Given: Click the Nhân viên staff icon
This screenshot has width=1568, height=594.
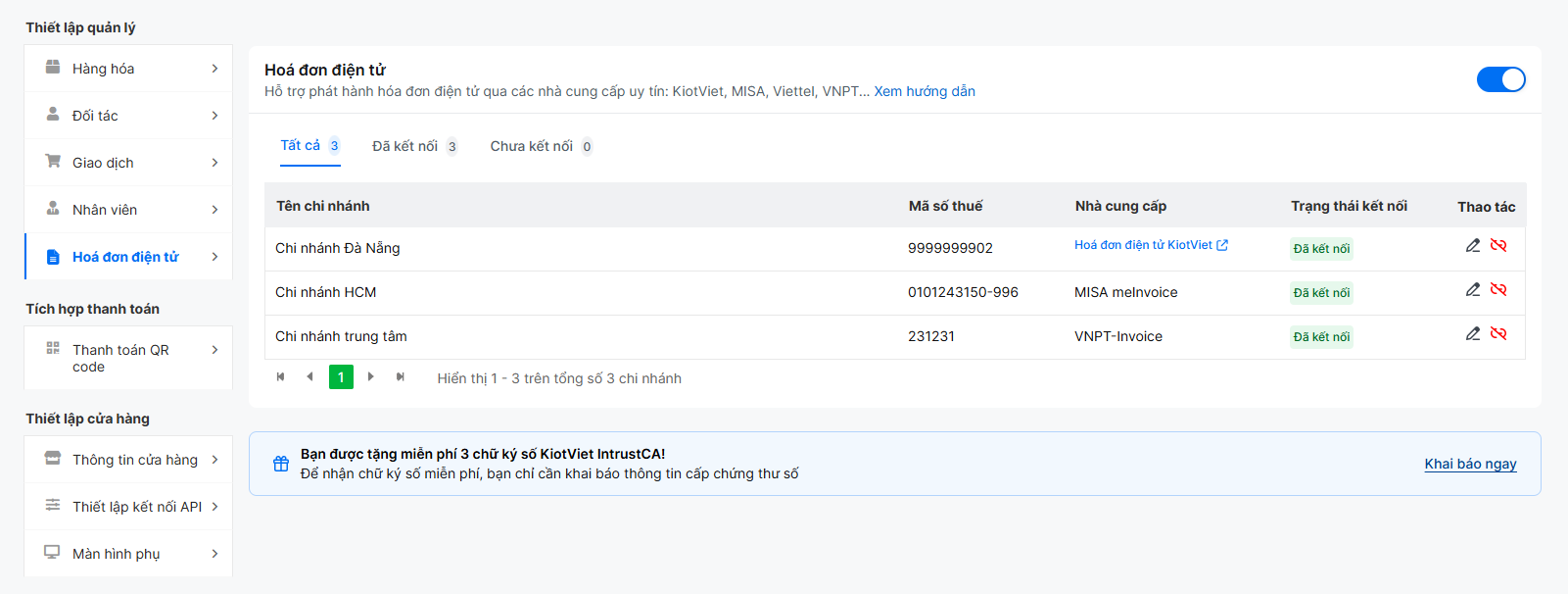Looking at the screenshot, I should (x=53, y=209).
